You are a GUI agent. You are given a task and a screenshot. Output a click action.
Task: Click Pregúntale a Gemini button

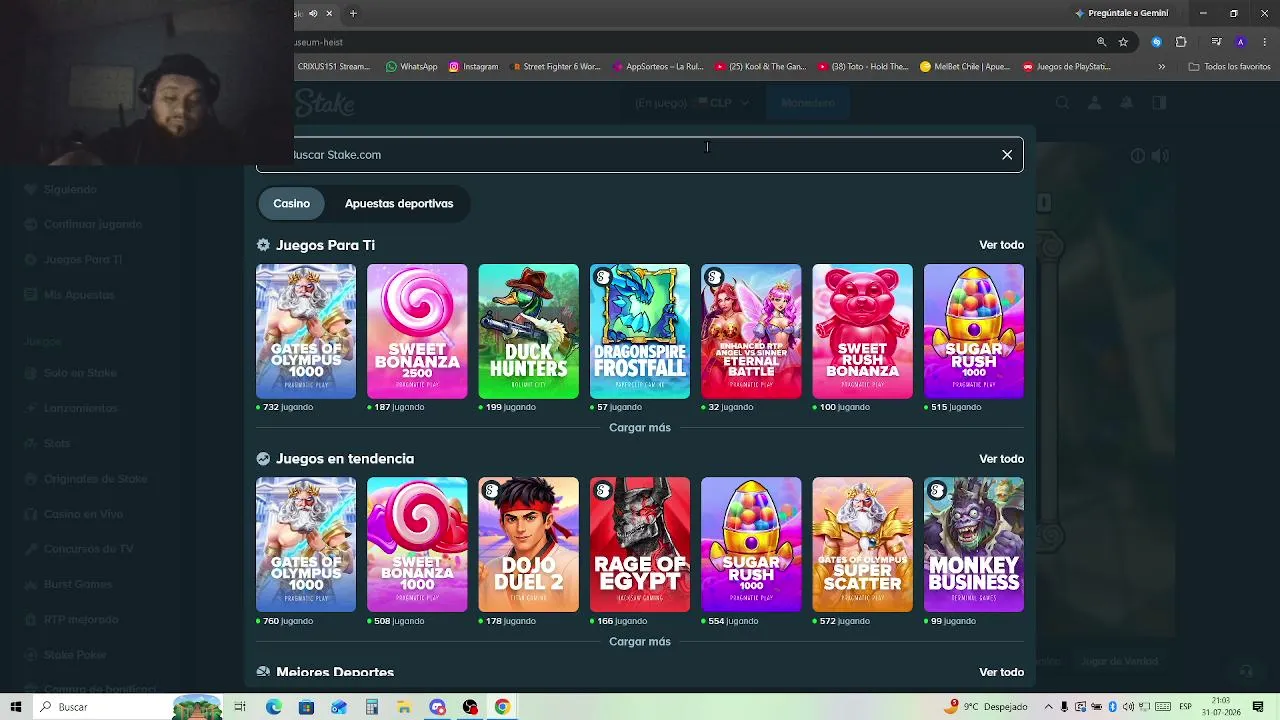[x=1121, y=13]
